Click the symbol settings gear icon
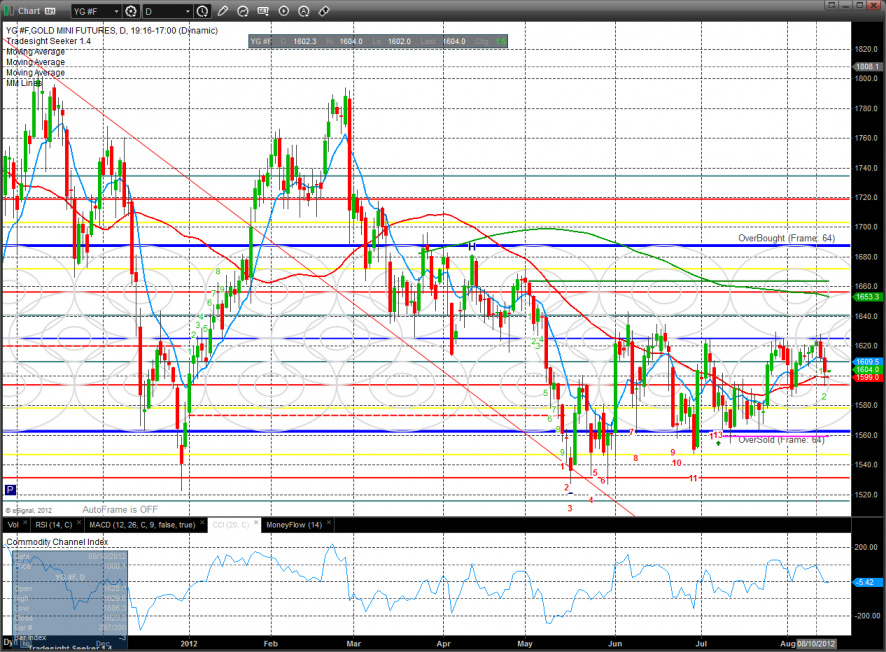The width and height of the screenshot is (886, 652). click(130, 12)
